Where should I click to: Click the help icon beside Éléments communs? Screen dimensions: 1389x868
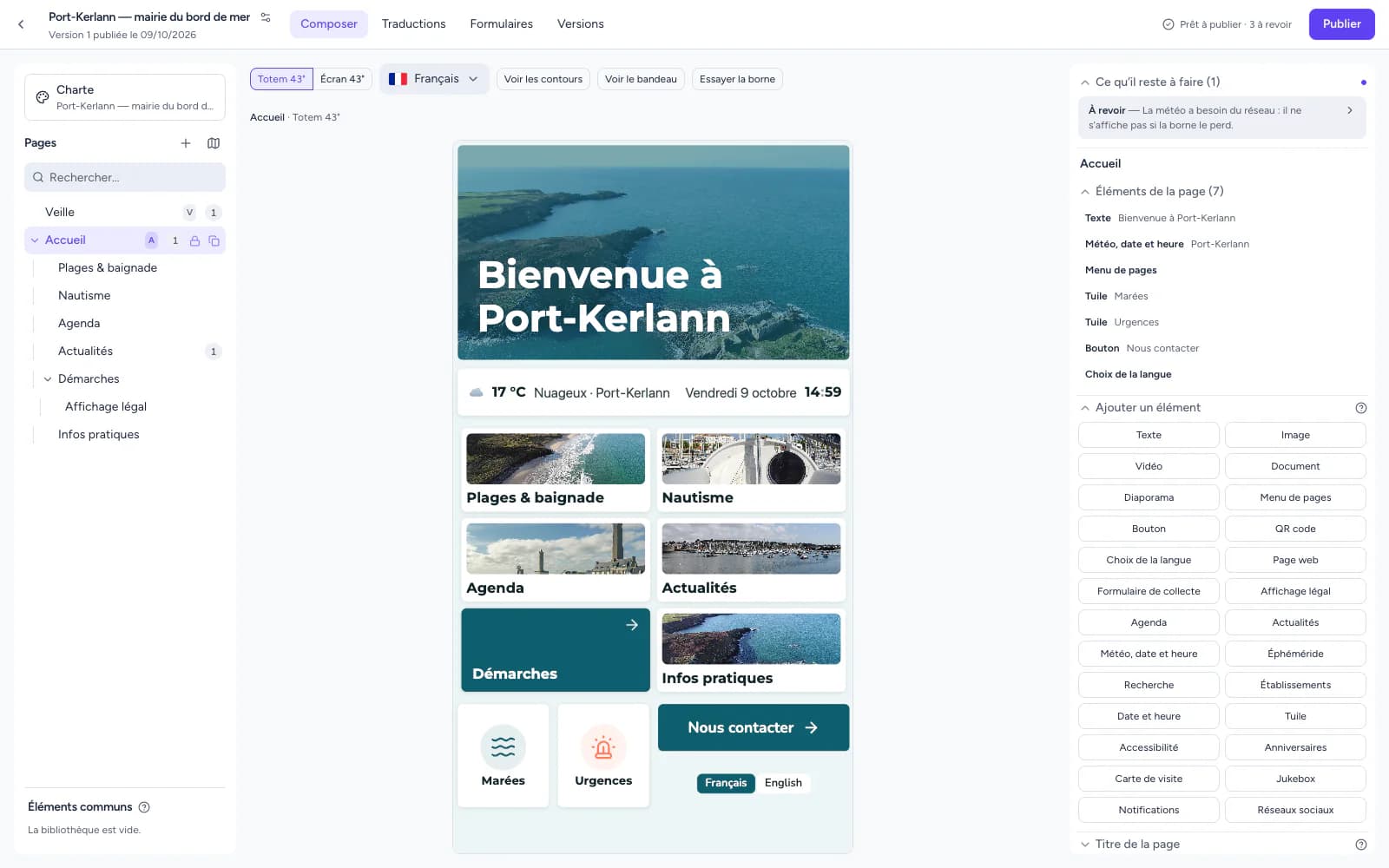pos(144,807)
